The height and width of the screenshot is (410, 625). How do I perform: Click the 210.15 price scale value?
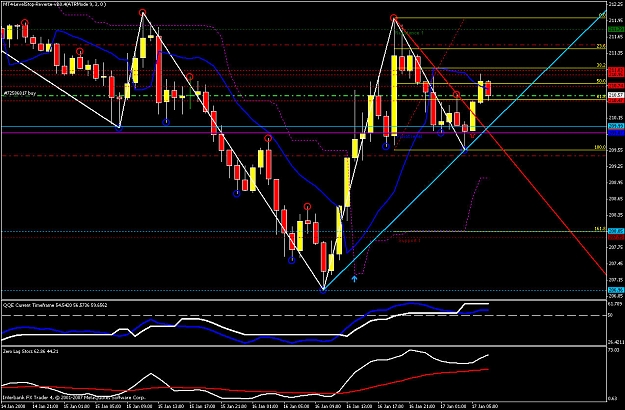tap(616, 118)
